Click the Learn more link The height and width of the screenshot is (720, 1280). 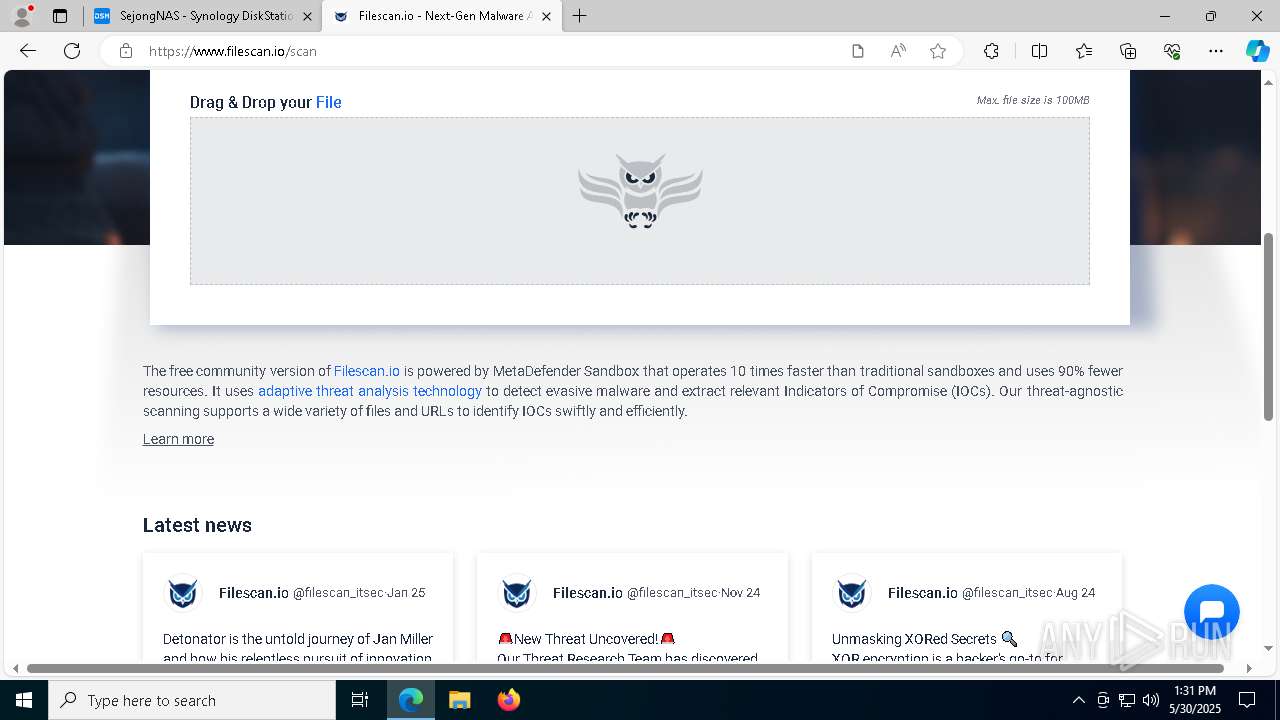pyautogui.click(x=178, y=439)
